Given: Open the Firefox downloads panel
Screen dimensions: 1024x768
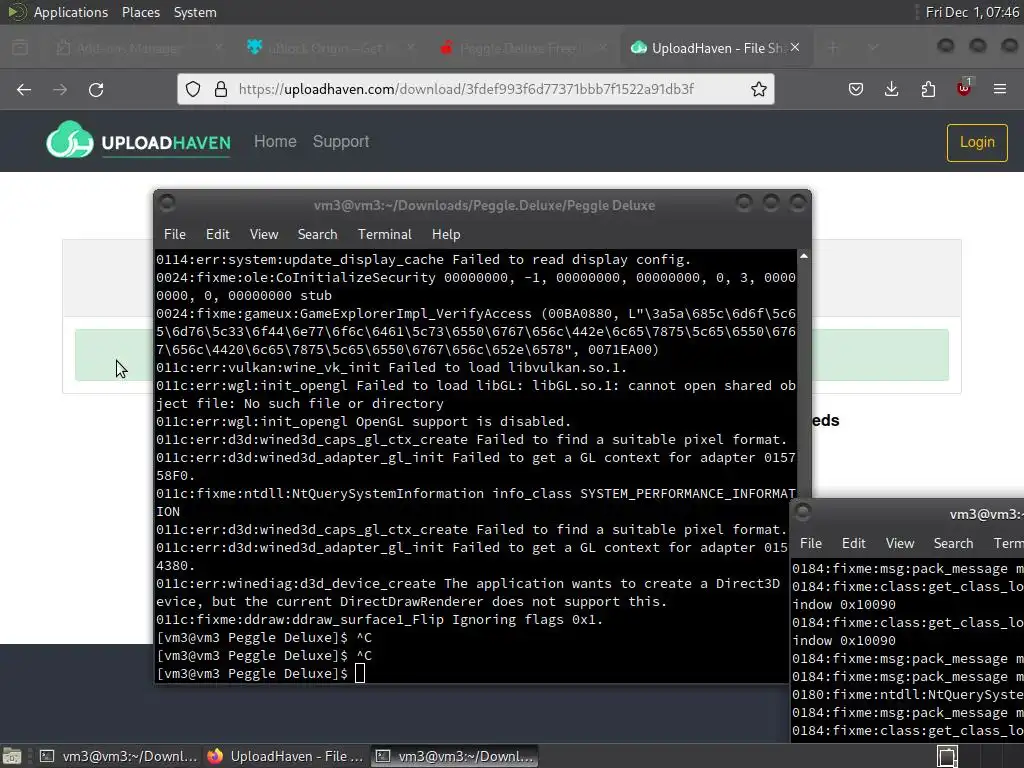Looking at the screenshot, I should 891,89.
